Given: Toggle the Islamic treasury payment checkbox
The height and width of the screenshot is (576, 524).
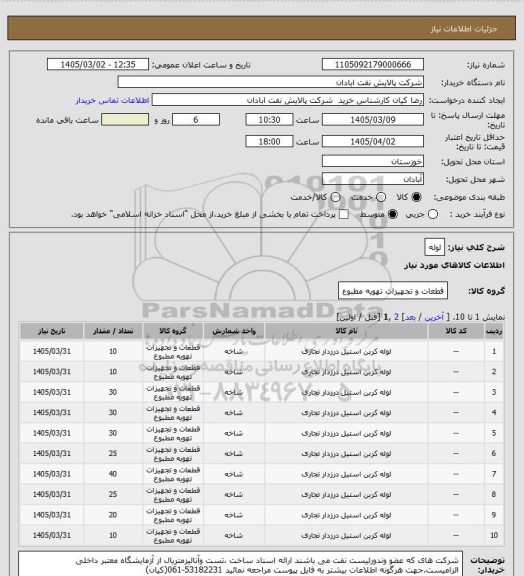Looking at the screenshot, I should tap(344, 214).
